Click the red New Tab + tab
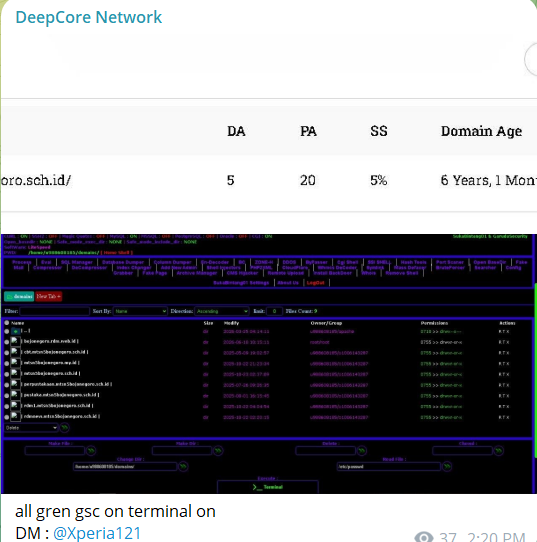 tap(48, 297)
